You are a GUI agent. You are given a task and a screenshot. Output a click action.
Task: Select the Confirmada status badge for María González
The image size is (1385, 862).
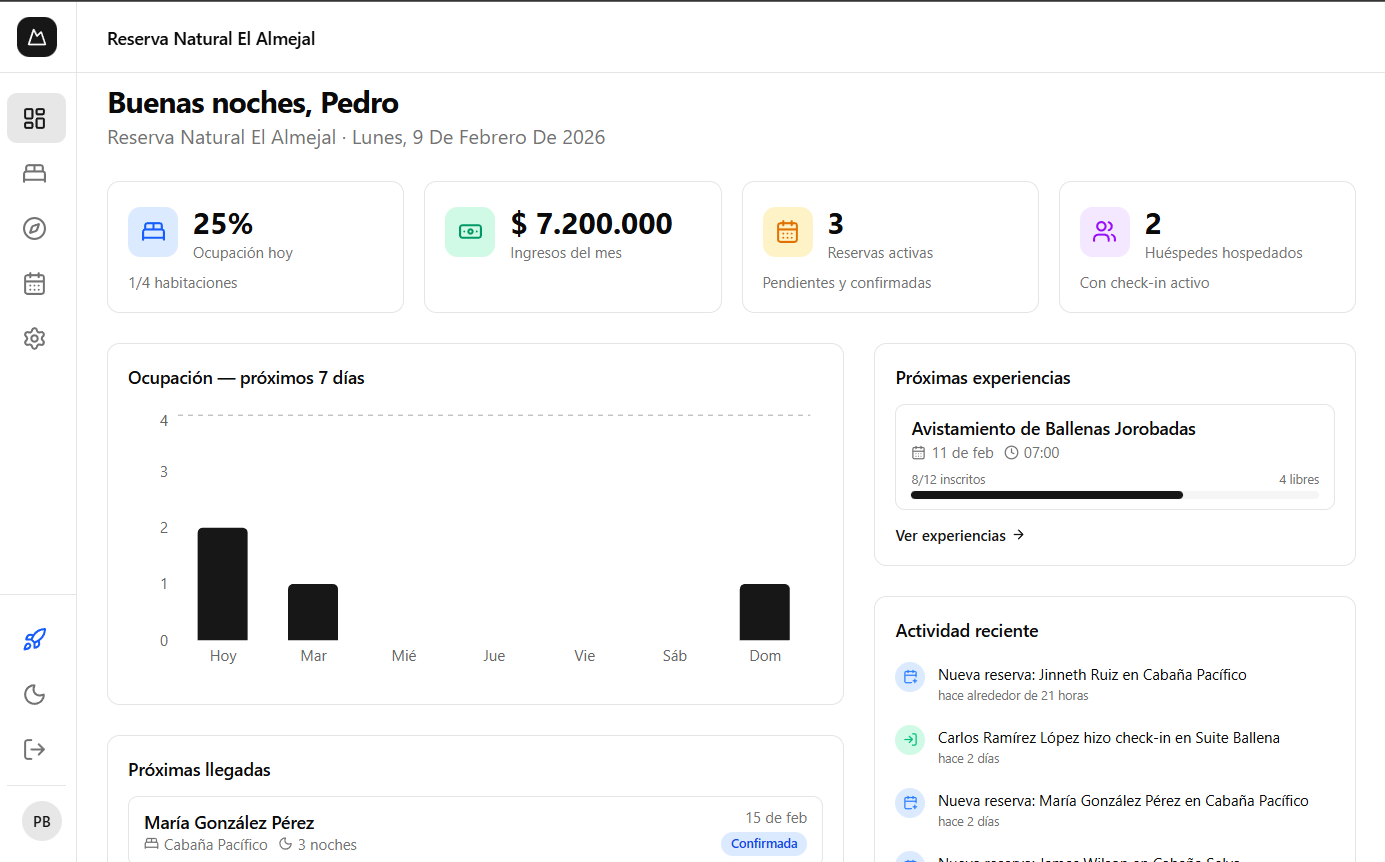[x=763, y=844]
